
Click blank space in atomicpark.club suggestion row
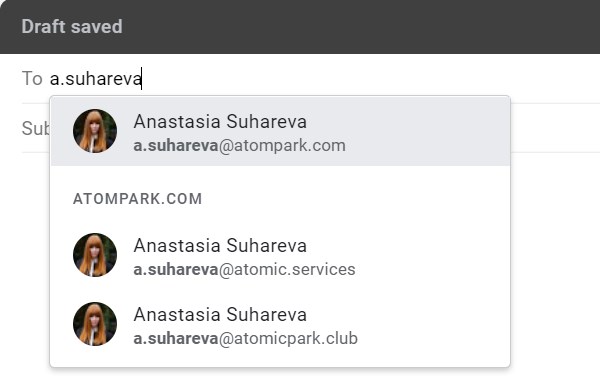click(432, 324)
